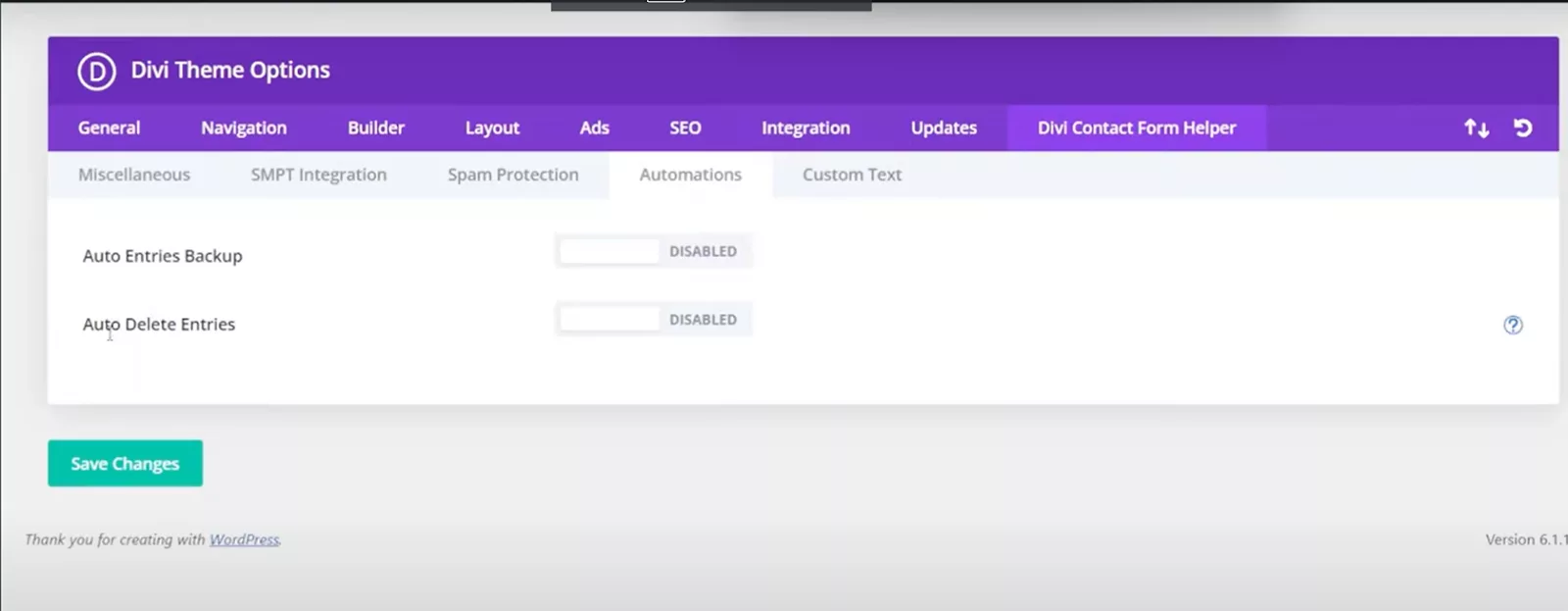1568x611 pixels.
Task: Click the import/export arrows icon
Action: click(x=1477, y=128)
